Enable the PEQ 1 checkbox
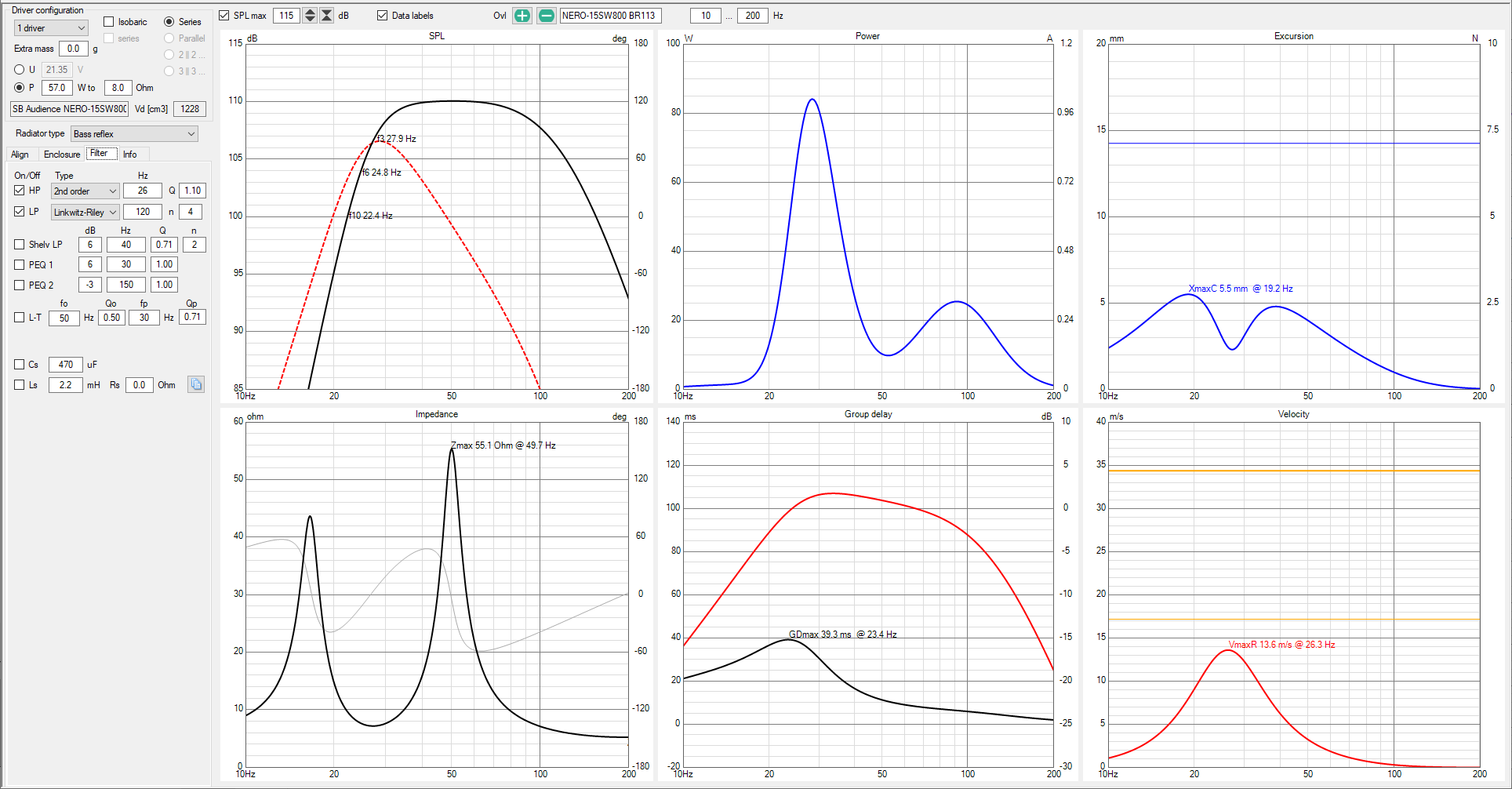Image resolution: width=1512 pixels, height=789 pixels. coord(20,265)
